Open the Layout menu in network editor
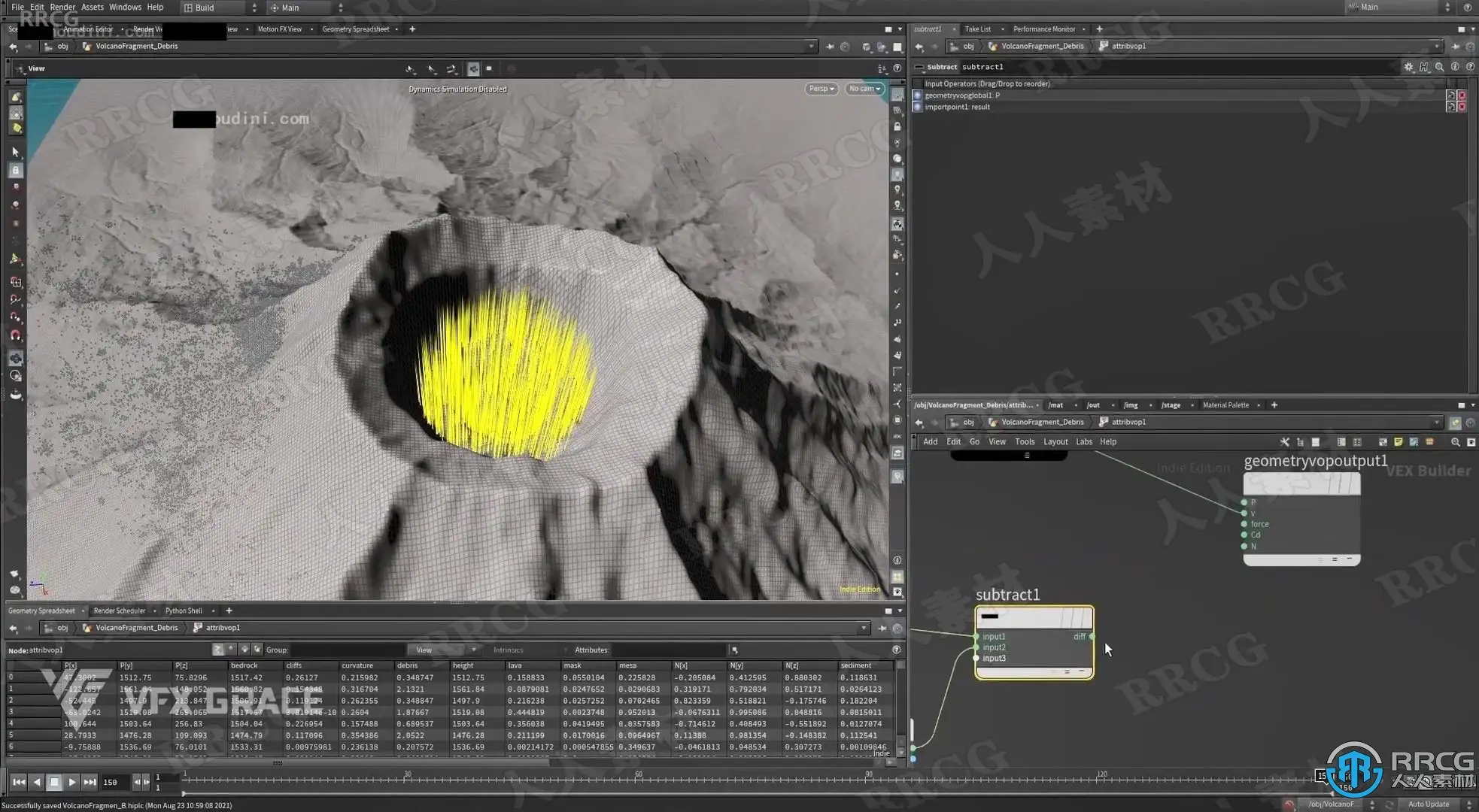 [1055, 442]
